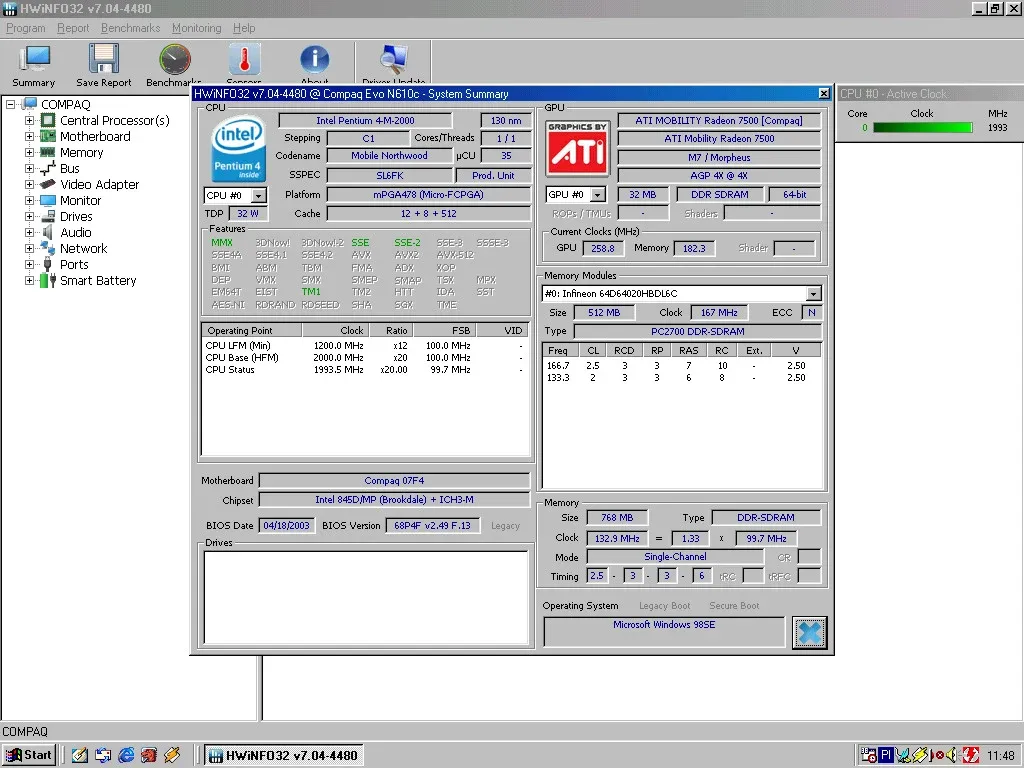Open the Program menu
Screen dimensions: 1024x768
point(26,28)
